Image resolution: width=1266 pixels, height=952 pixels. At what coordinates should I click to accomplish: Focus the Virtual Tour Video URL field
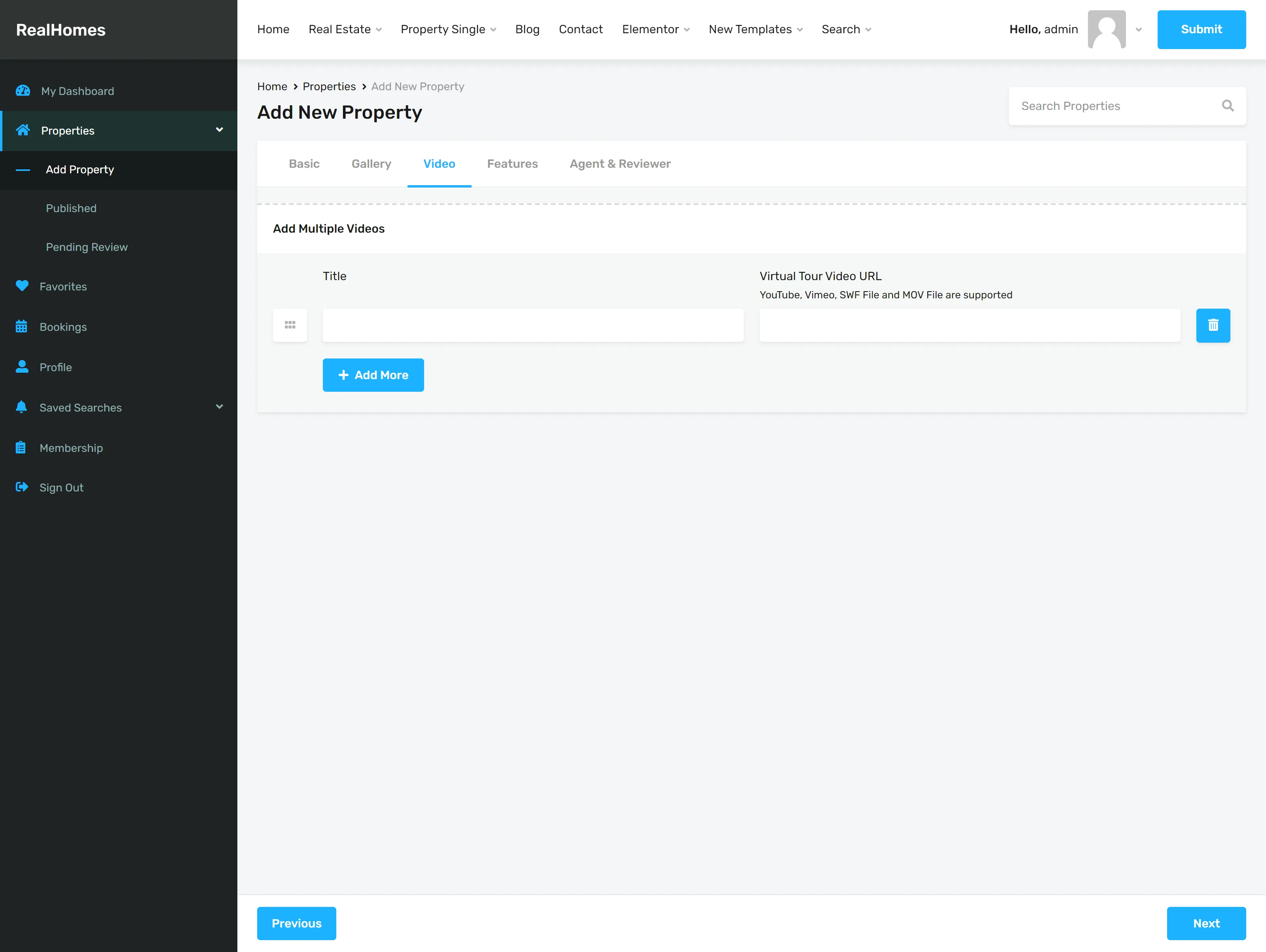coord(970,325)
